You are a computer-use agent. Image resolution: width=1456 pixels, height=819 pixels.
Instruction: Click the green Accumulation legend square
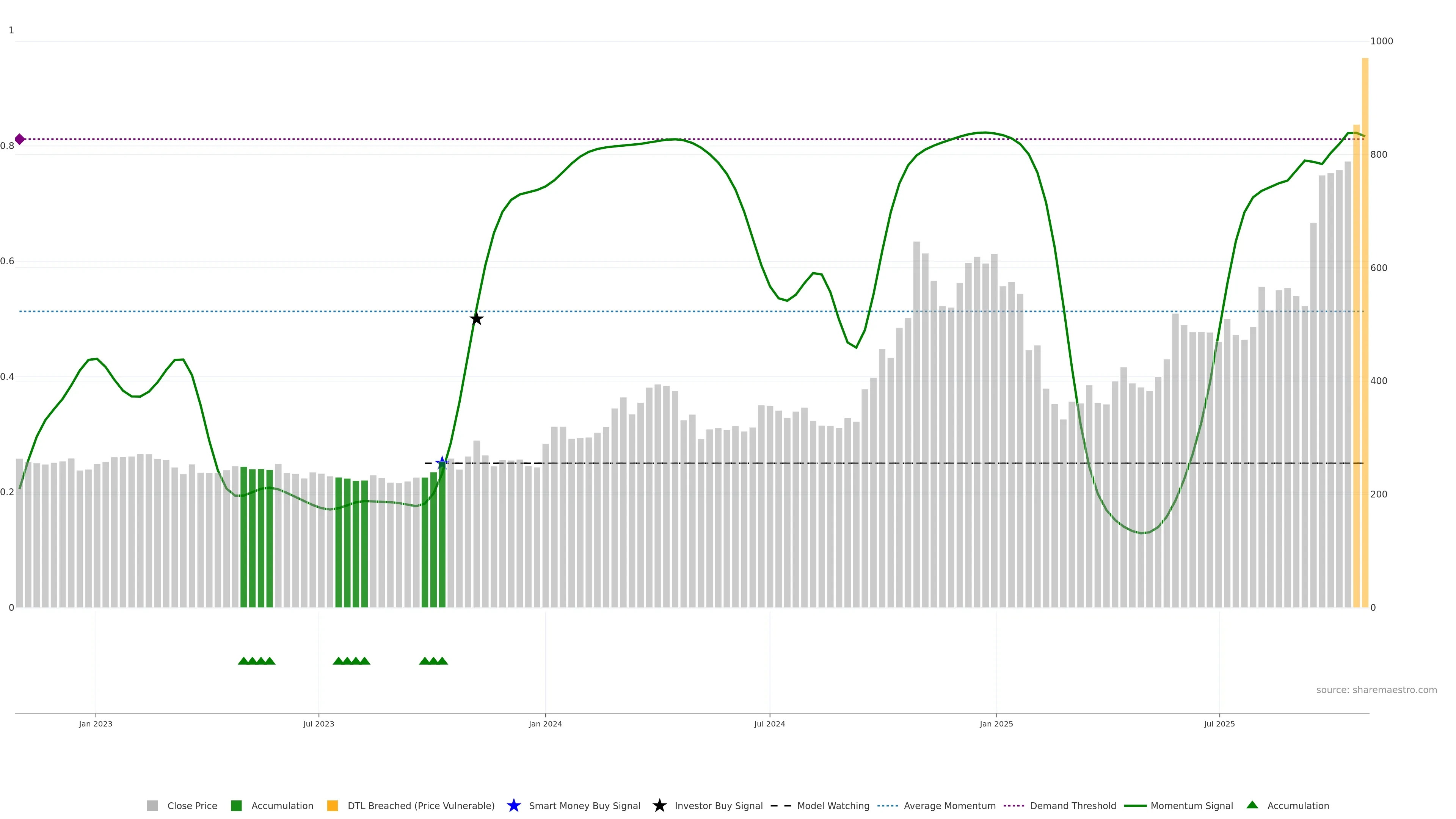coord(236,805)
